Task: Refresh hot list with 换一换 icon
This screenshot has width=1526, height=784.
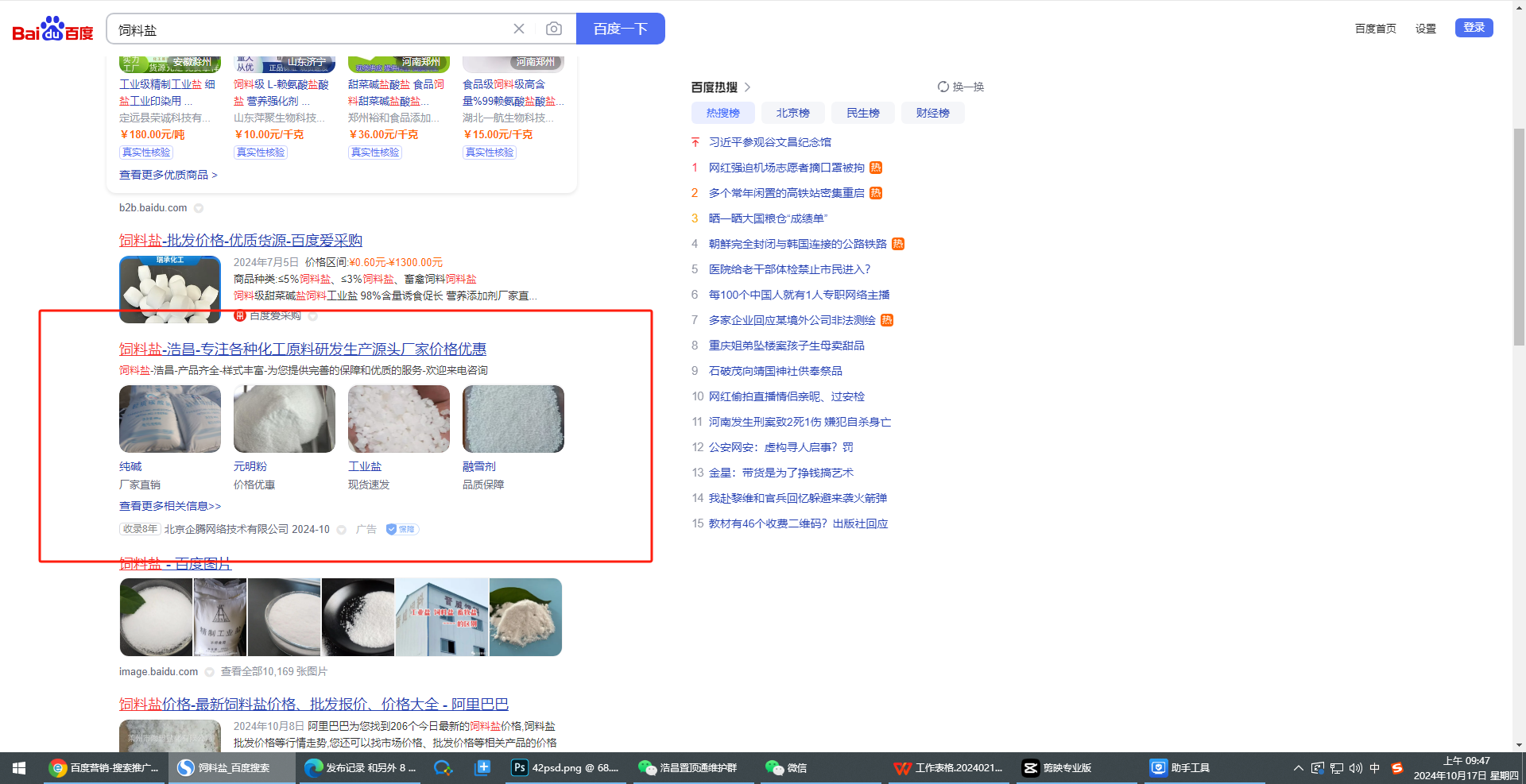Action: tap(943, 87)
